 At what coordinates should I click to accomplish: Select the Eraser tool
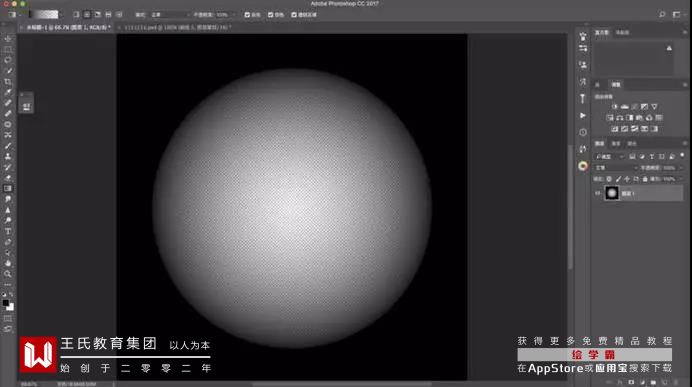click(8, 178)
